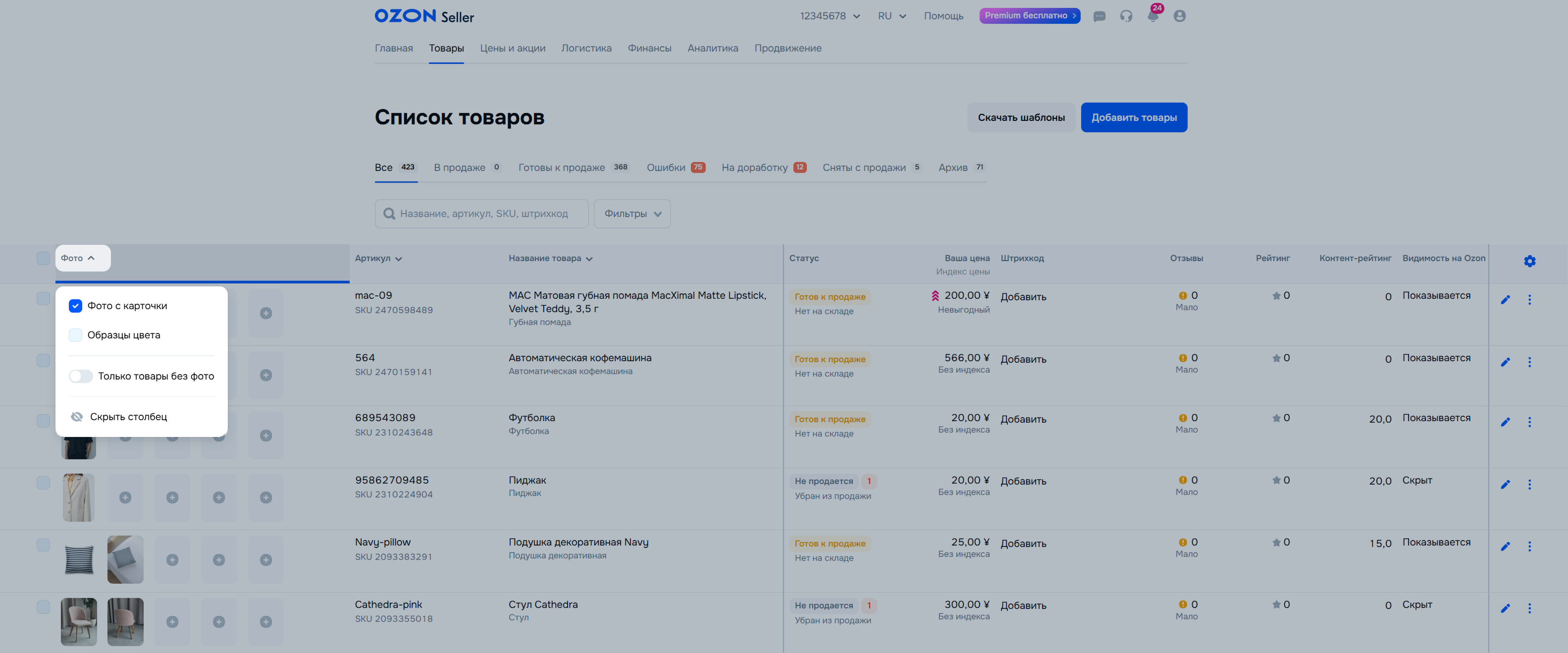Click Добавить товары button
The image size is (1568, 653).
click(x=1134, y=117)
